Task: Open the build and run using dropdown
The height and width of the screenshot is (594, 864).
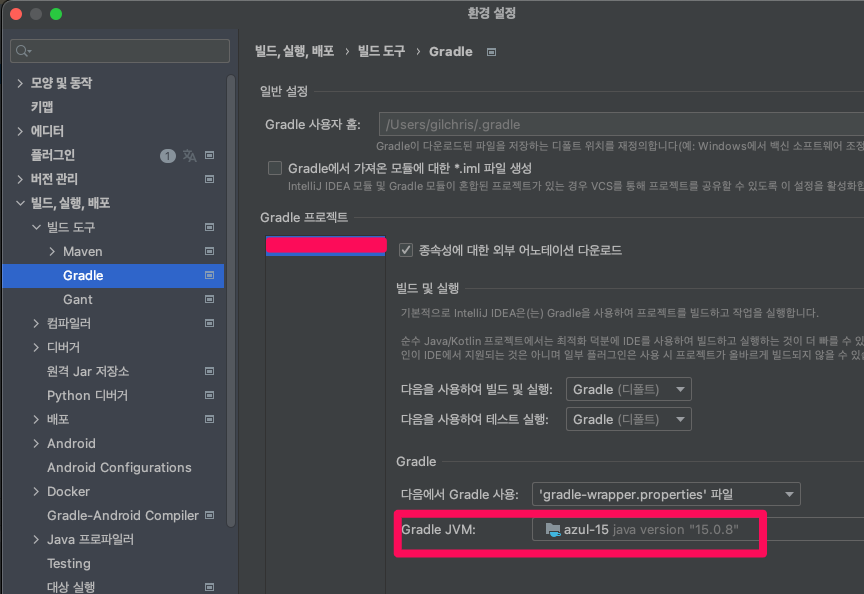Action: coord(629,390)
